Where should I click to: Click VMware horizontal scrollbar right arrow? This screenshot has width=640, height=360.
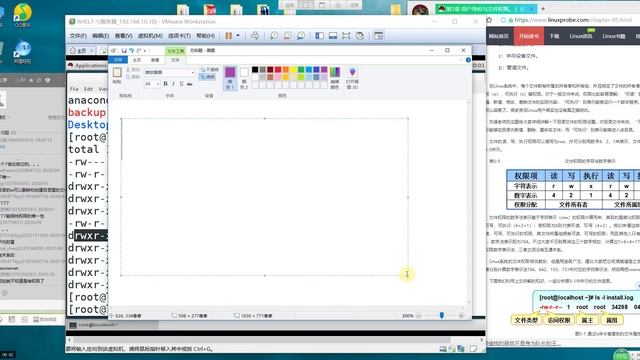click(482, 340)
